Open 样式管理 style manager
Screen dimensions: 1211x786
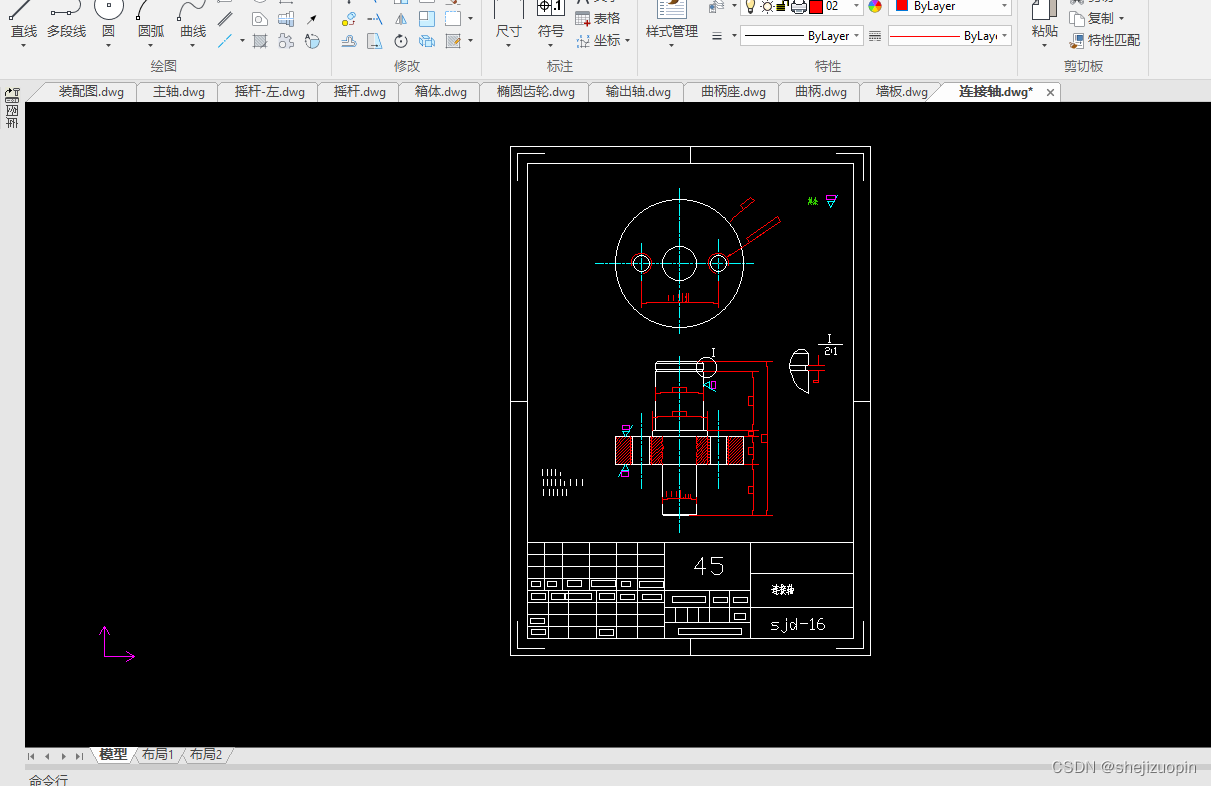672,20
